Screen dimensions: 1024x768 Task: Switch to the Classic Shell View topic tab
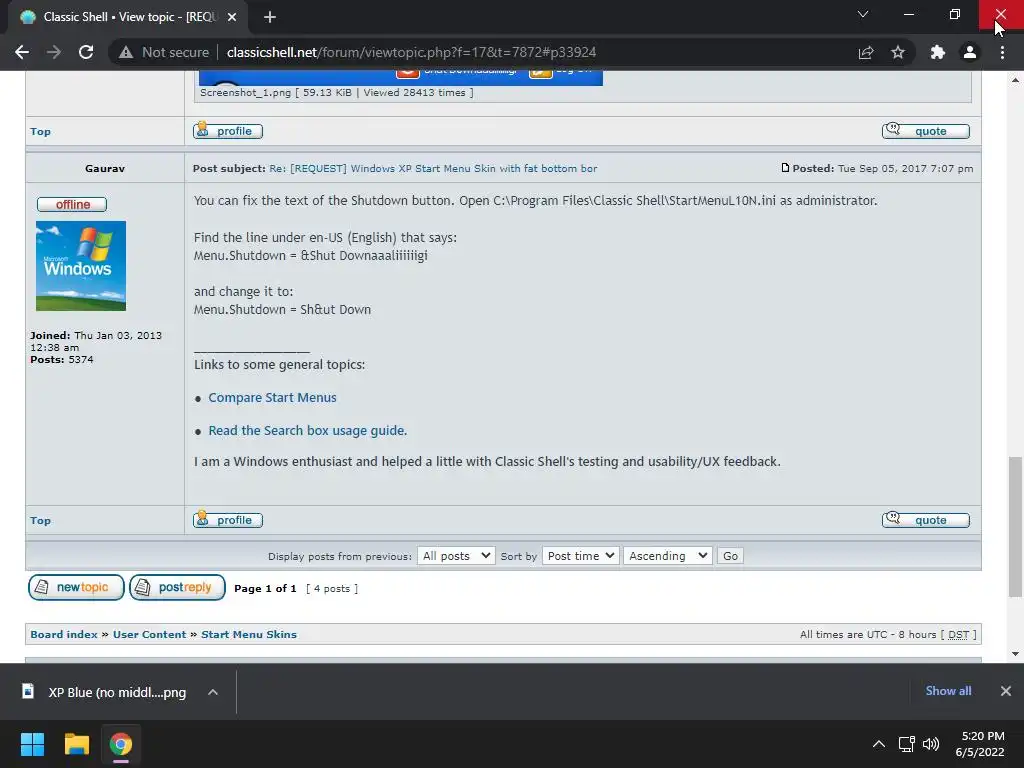[x=129, y=17]
